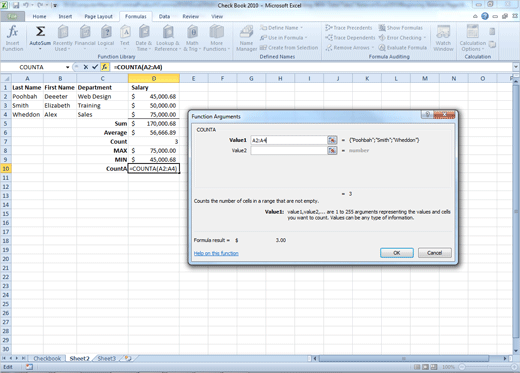Open the Name Manager icon
The height and width of the screenshot is (373, 520).
pyautogui.click(x=246, y=32)
